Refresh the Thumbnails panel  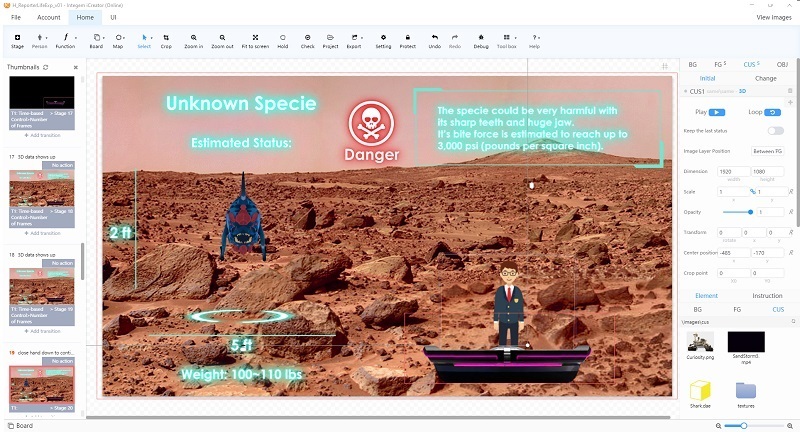tap(45, 67)
